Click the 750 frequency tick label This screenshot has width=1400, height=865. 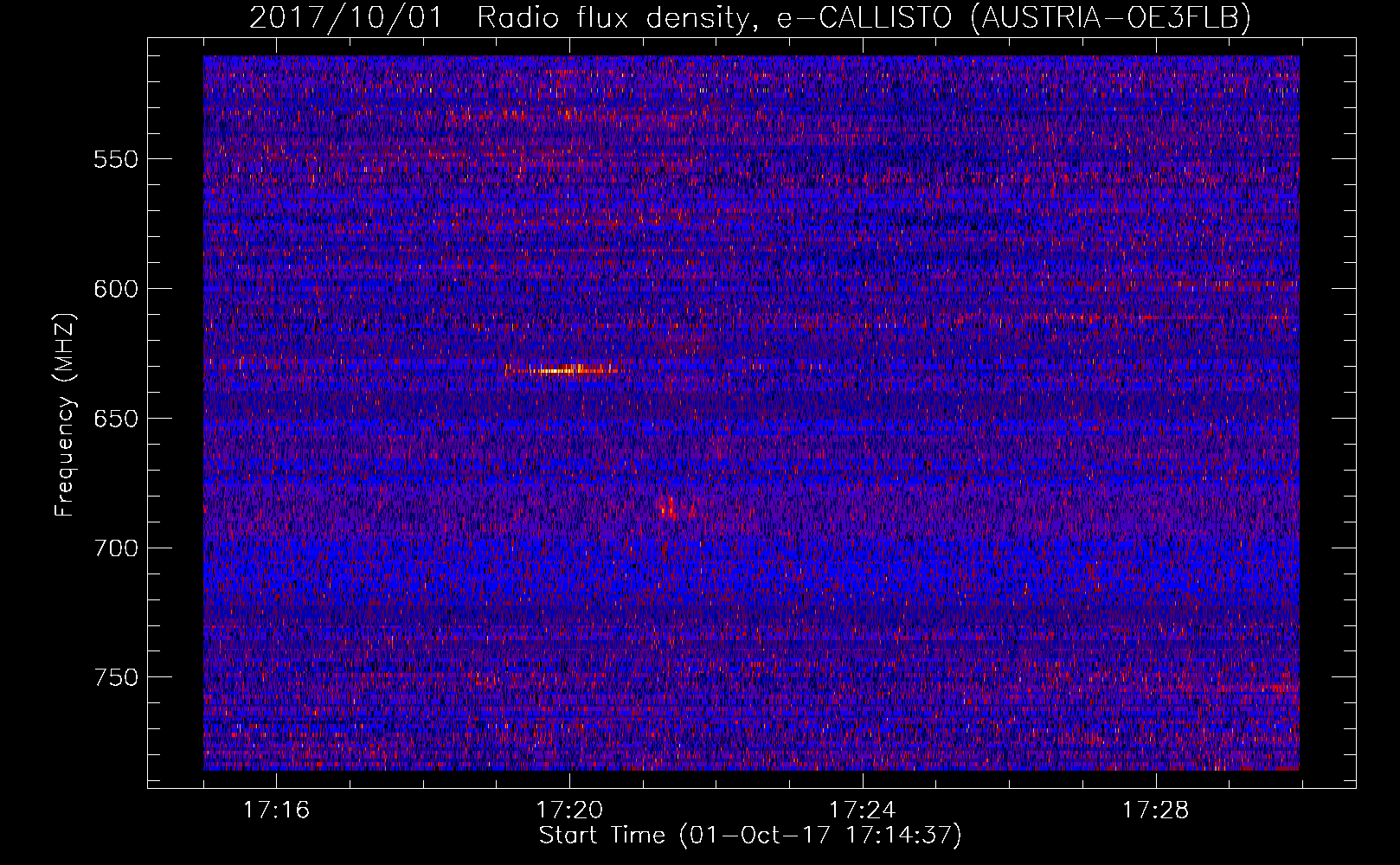point(116,677)
